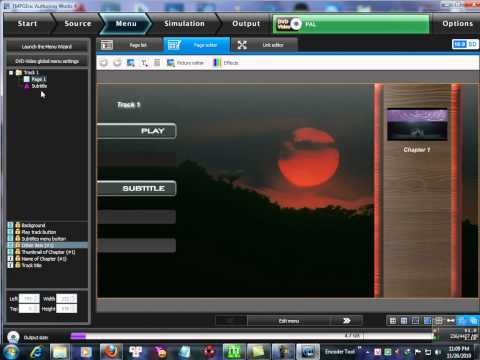Click the Height value field
Screen dimensions: 480x360
(66, 309)
